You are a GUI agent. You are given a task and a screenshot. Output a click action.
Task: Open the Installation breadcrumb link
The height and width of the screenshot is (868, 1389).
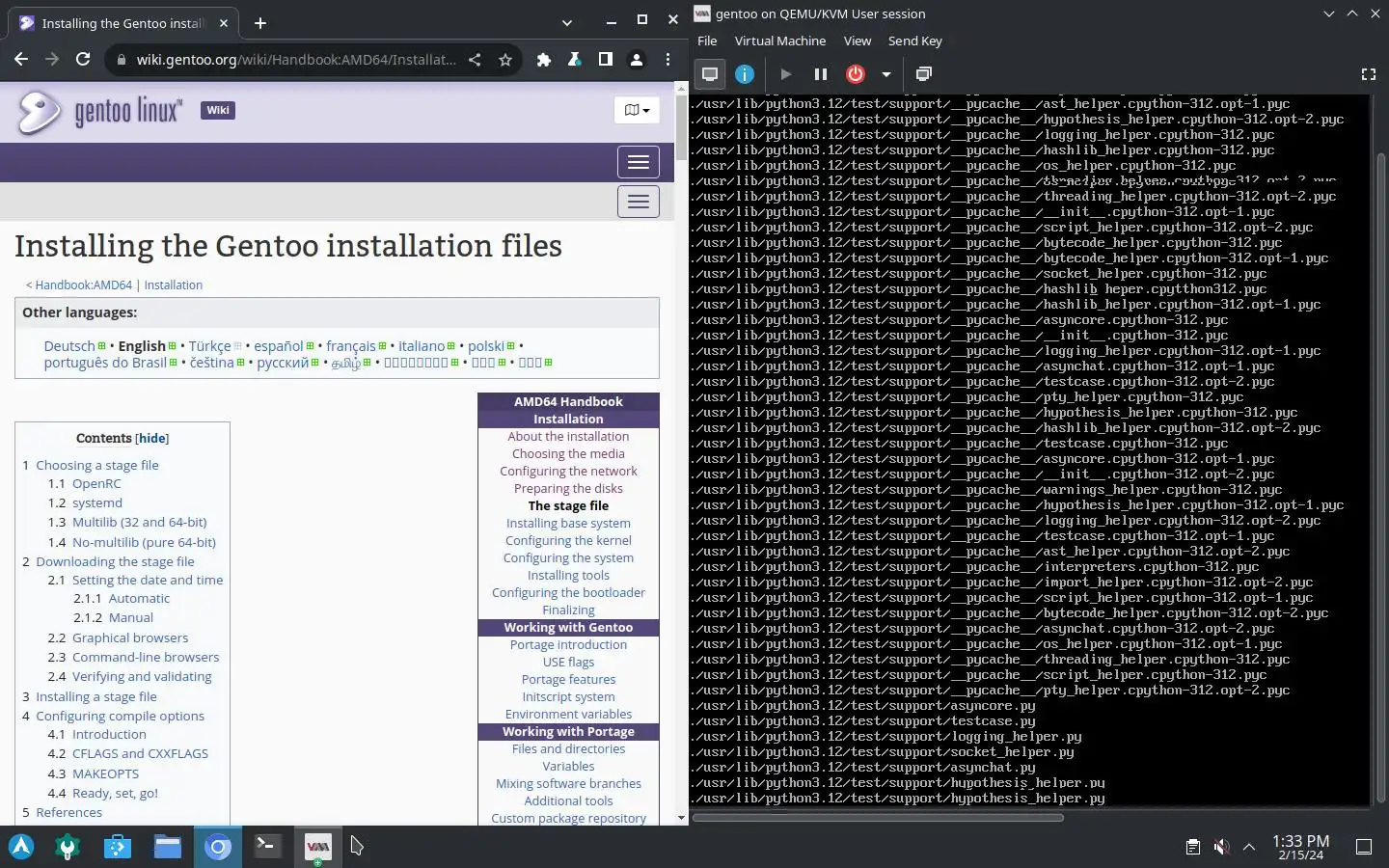click(174, 285)
